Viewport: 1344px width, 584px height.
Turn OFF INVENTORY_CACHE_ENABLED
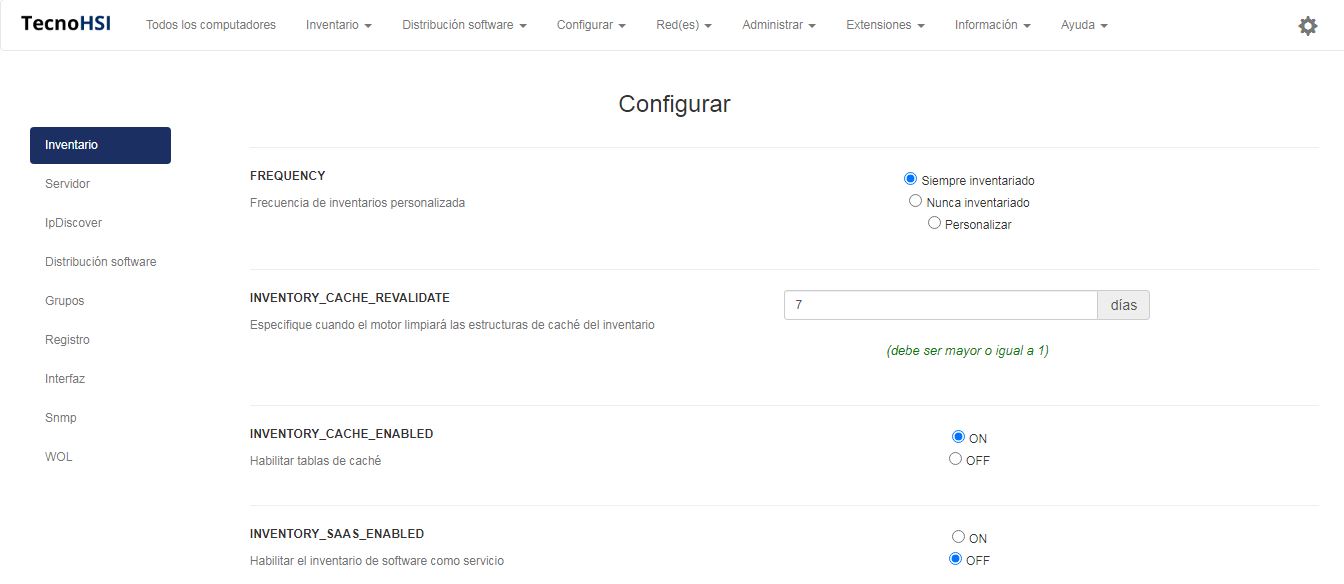(956, 459)
